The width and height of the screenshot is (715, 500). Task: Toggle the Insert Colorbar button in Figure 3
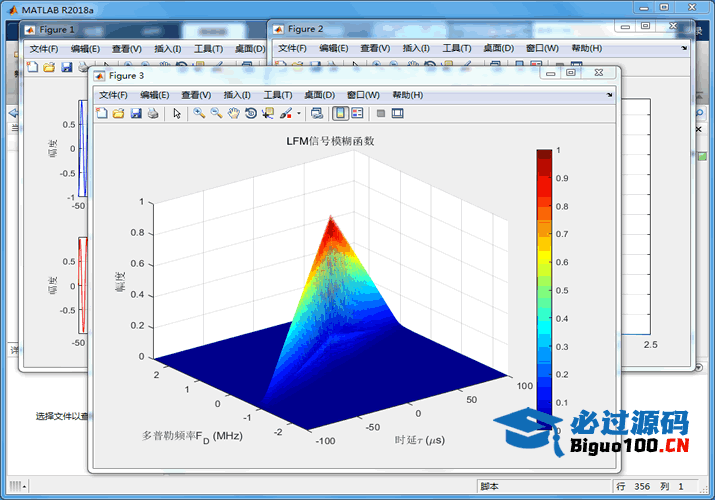[340, 114]
